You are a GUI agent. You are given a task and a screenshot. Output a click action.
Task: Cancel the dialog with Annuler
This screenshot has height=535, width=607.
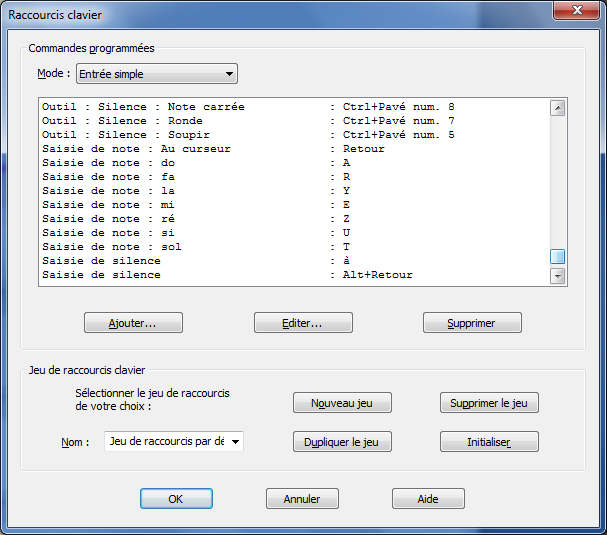click(302, 498)
